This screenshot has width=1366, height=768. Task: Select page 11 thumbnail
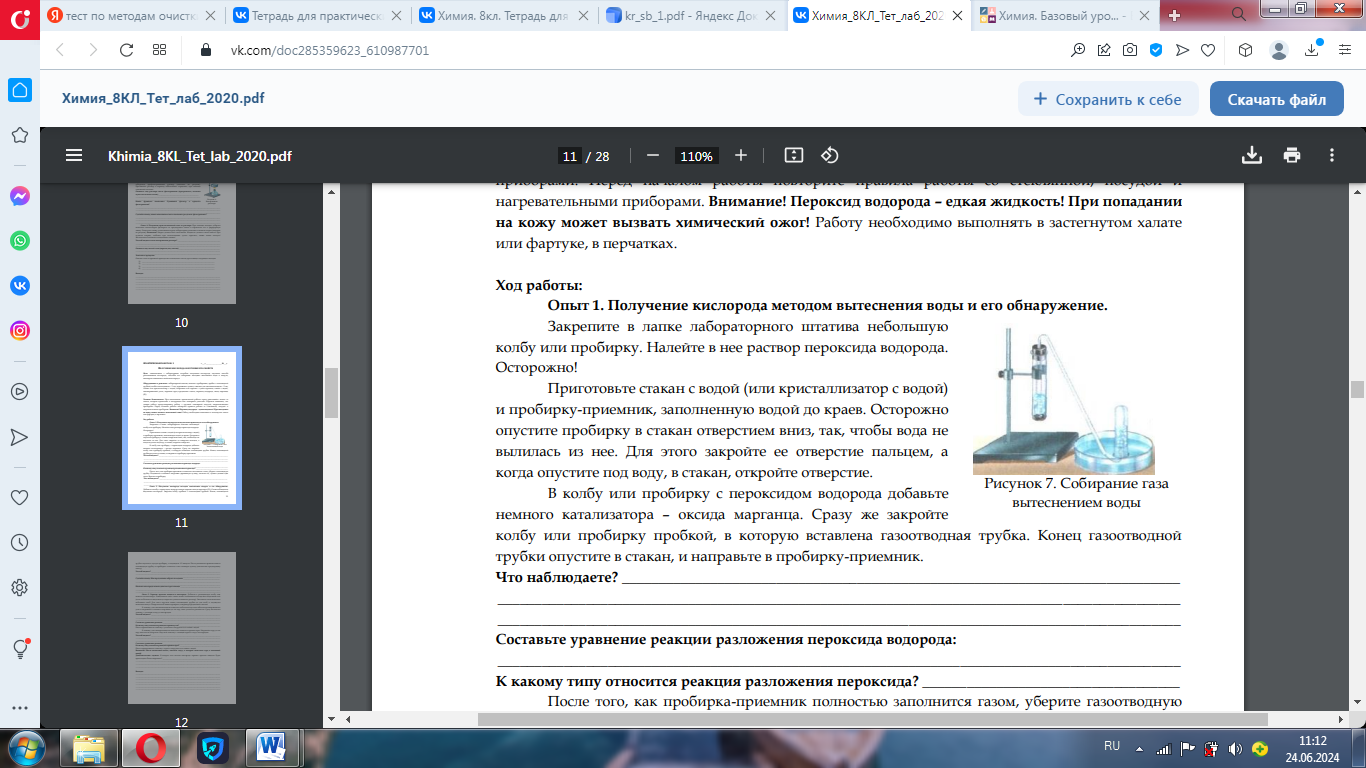(181, 428)
